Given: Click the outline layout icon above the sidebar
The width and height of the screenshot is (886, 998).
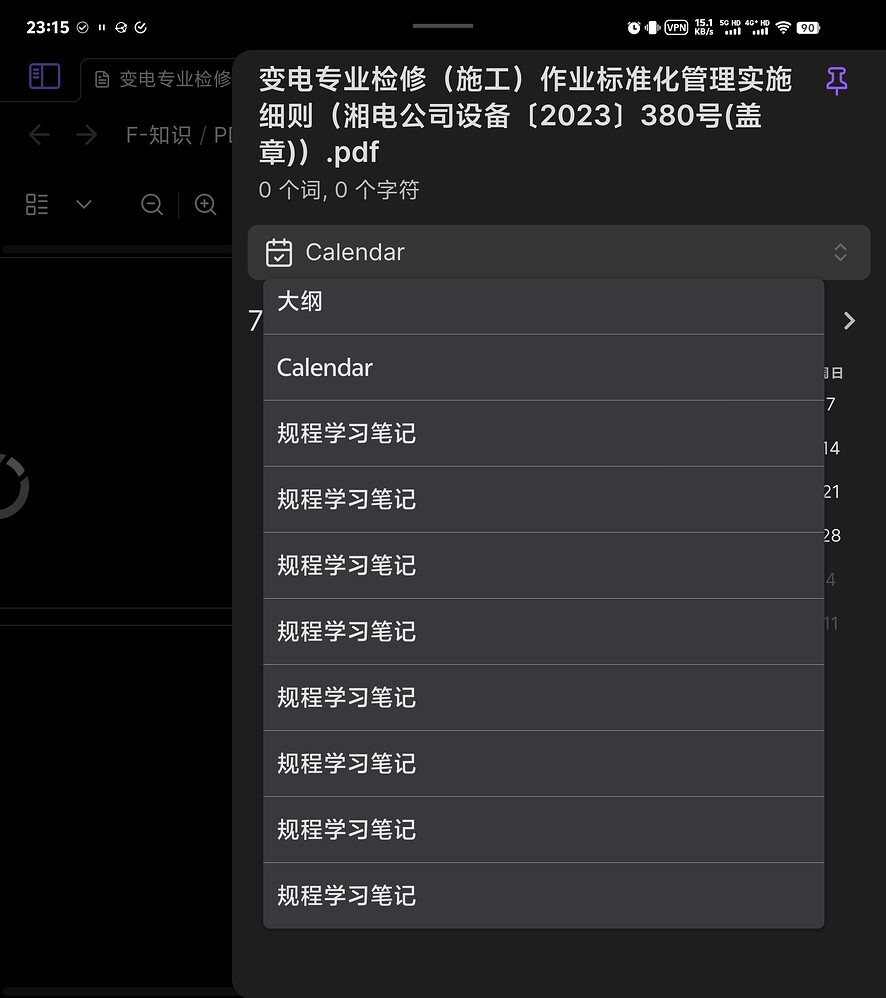Looking at the screenshot, I should 36,204.
